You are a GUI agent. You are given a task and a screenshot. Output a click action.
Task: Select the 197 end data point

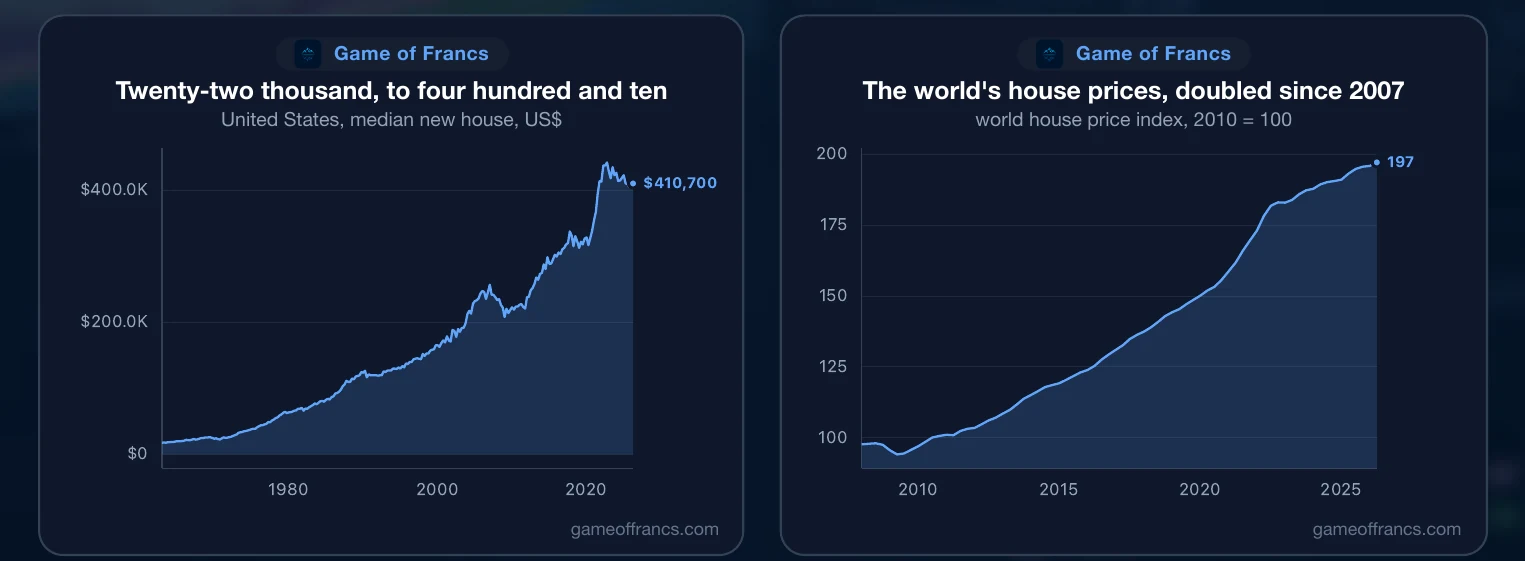(1377, 162)
